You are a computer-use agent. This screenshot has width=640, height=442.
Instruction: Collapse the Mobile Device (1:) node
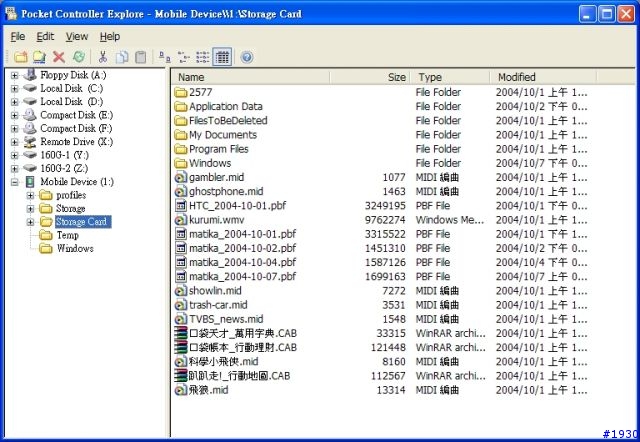pyautogui.click(x=15, y=182)
